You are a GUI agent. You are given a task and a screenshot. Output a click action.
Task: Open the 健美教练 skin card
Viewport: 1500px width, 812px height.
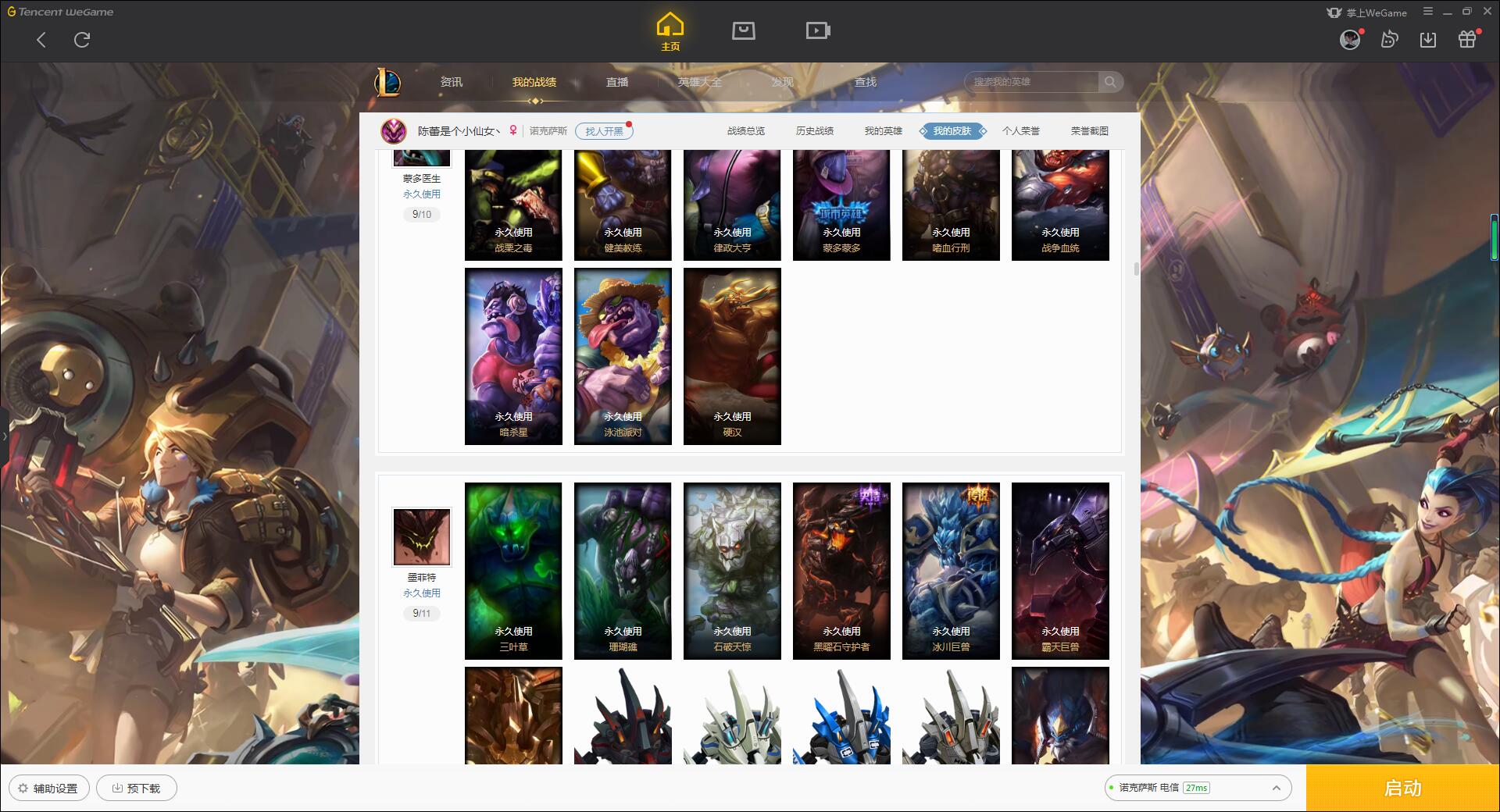coord(623,205)
